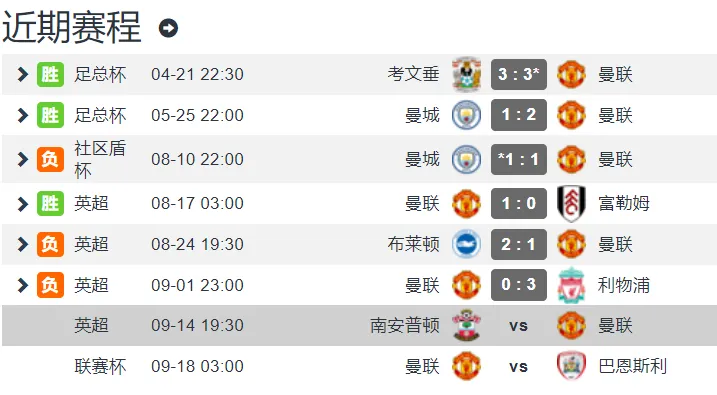Click the Brighton club crest
717x395 pixels.
click(x=466, y=244)
